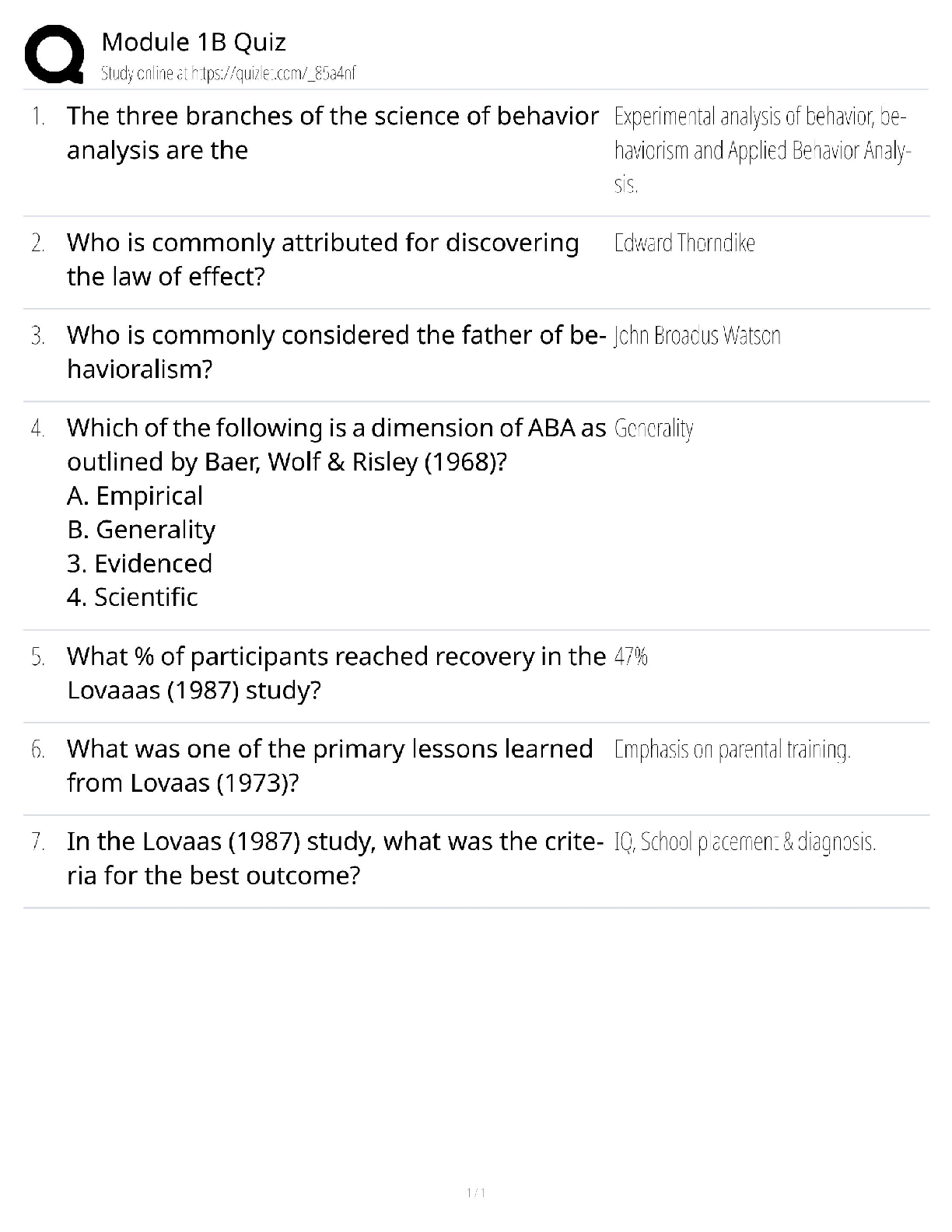The width and height of the screenshot is (952, 1232).
Task: Select the law of effect question
Action: (323, 259)
